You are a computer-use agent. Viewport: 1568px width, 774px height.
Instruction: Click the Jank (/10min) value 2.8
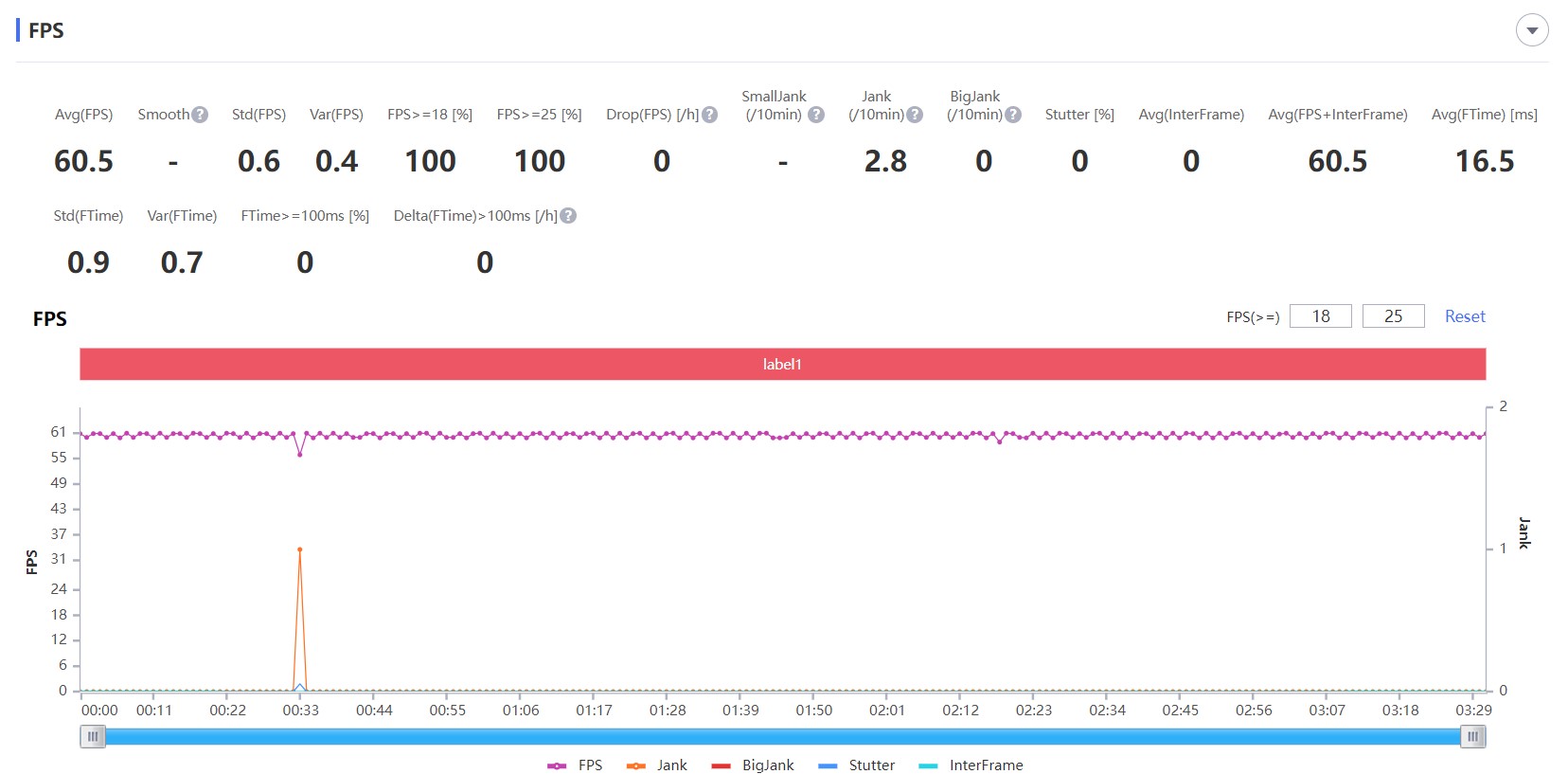click(x=885, y=161)
